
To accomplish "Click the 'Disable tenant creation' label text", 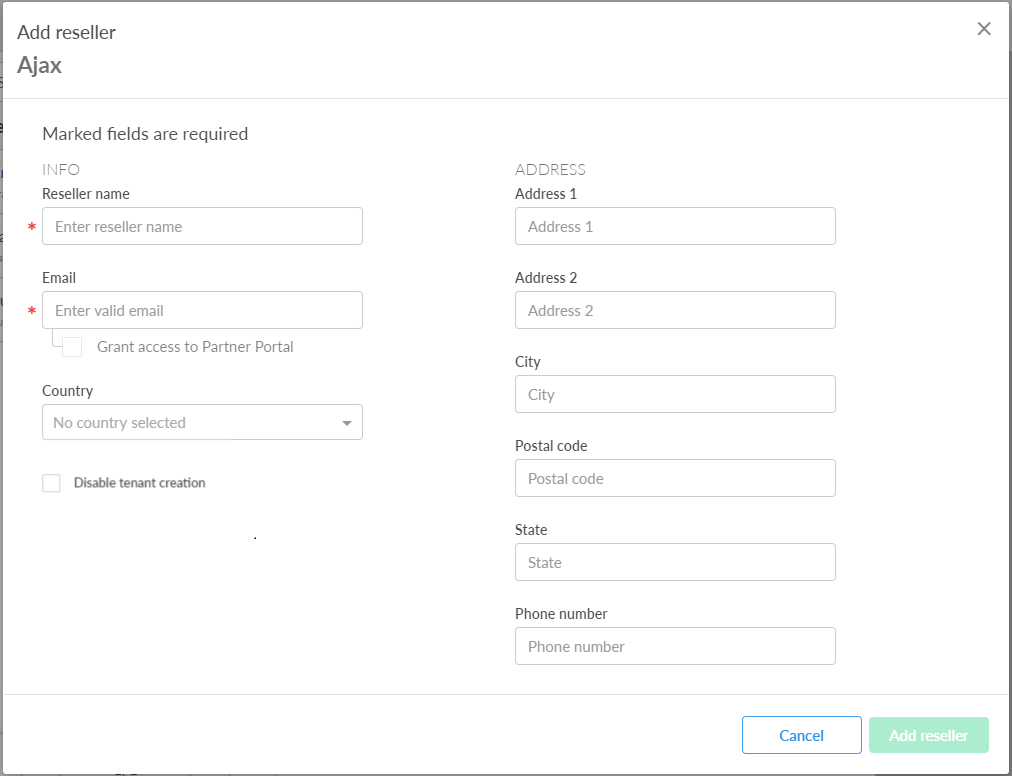I will tap(139, 483).
